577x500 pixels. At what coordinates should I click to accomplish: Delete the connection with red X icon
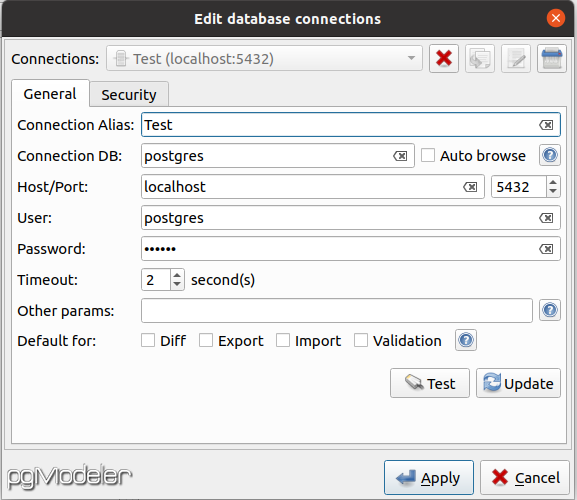(444, 58)
